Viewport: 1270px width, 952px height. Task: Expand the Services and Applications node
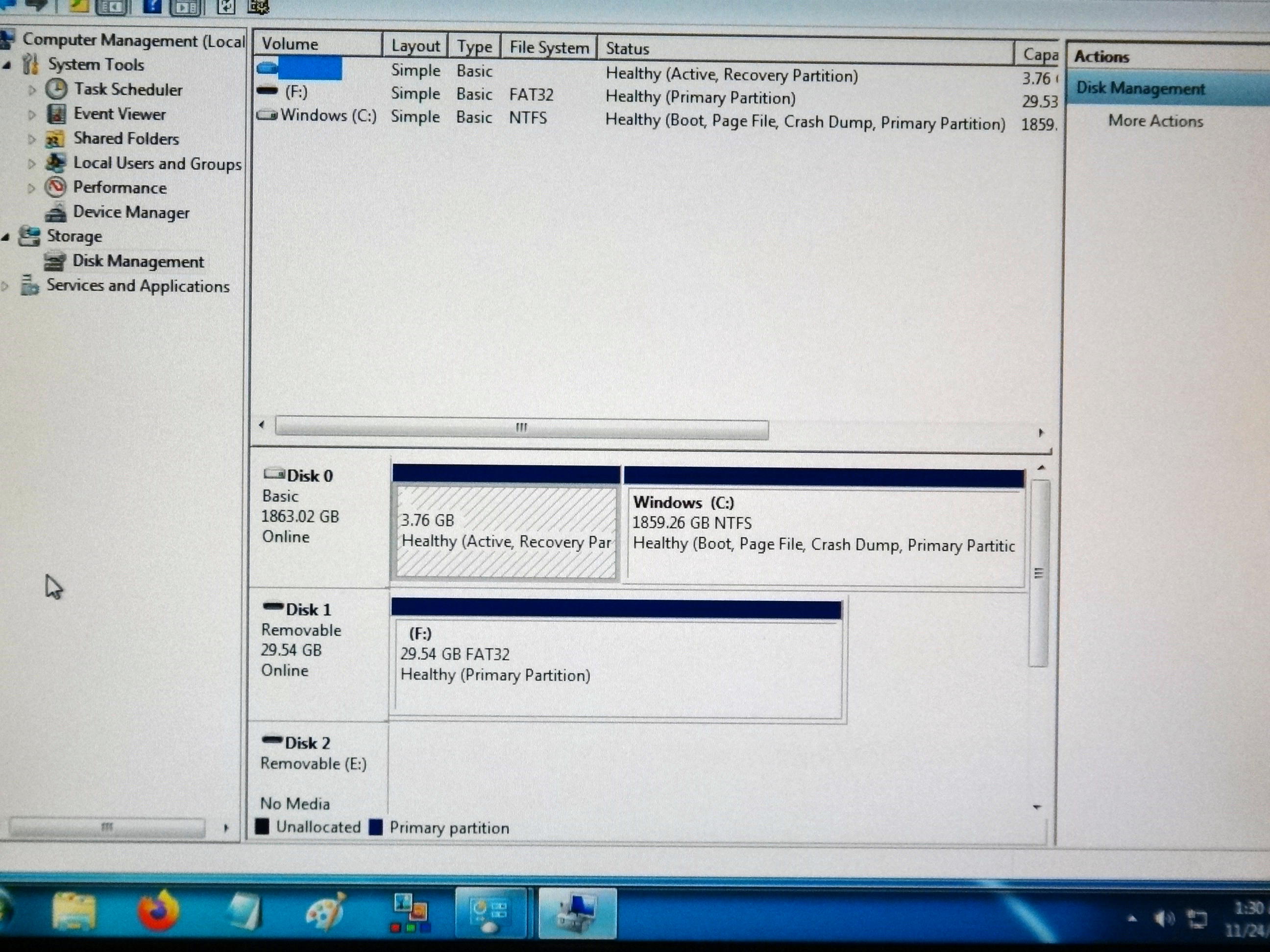click(x=5, y=286)
